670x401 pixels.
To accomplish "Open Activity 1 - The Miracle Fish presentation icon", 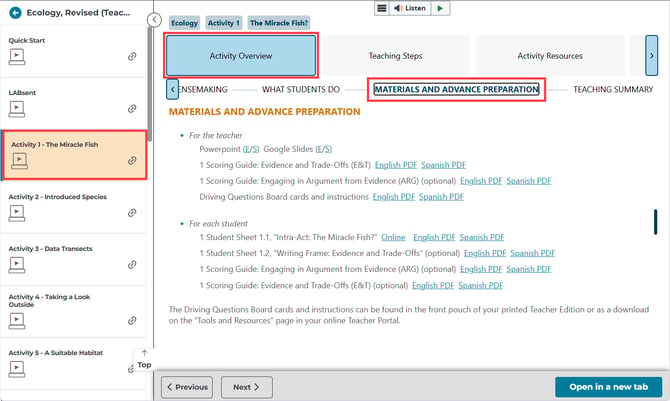I will [x=19, y=161].
